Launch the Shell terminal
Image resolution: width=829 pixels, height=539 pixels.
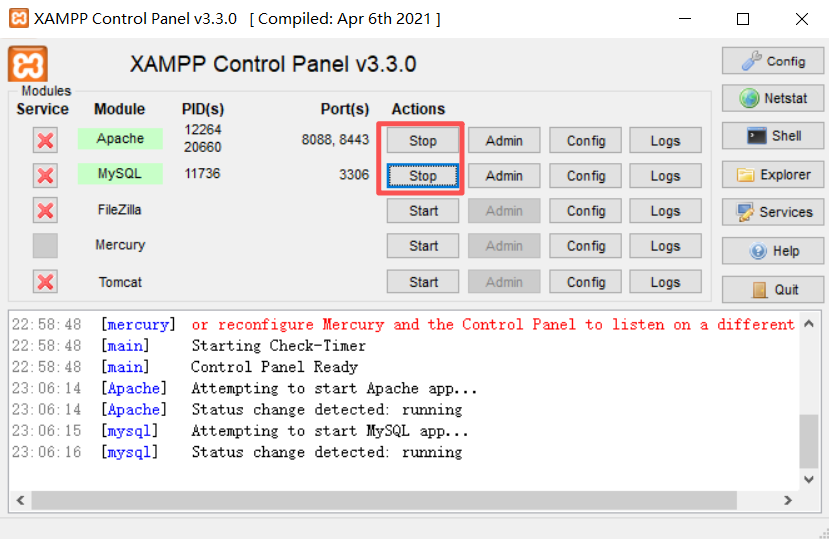coord(772,136)
